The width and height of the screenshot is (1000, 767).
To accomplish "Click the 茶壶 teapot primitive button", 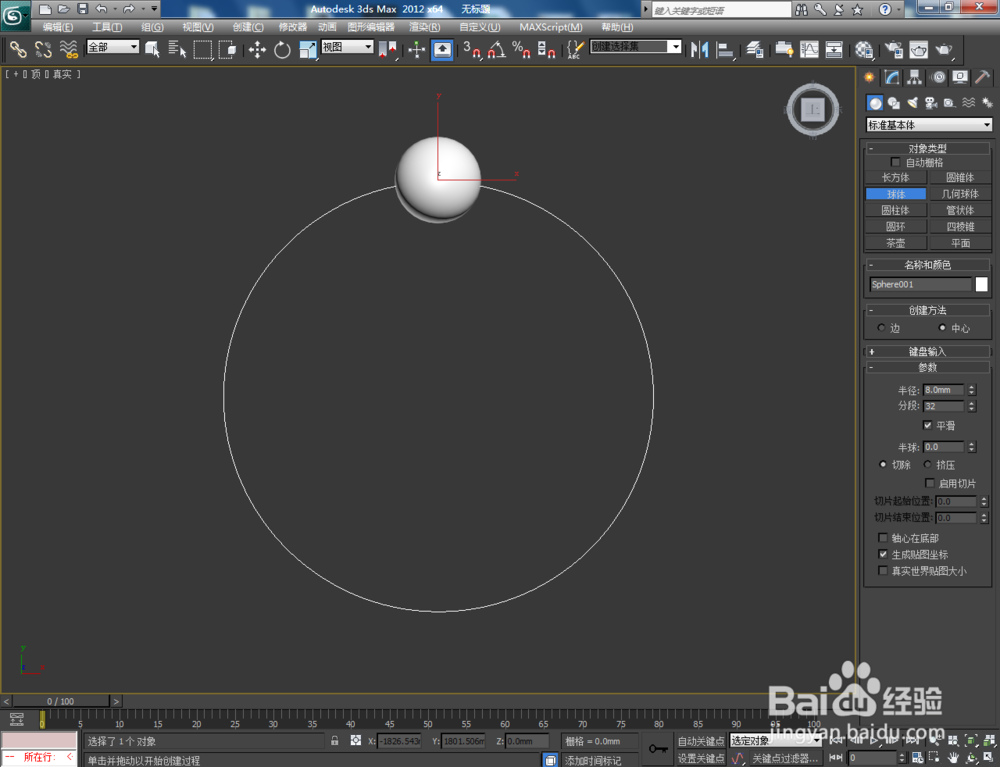I will point(895,242).
